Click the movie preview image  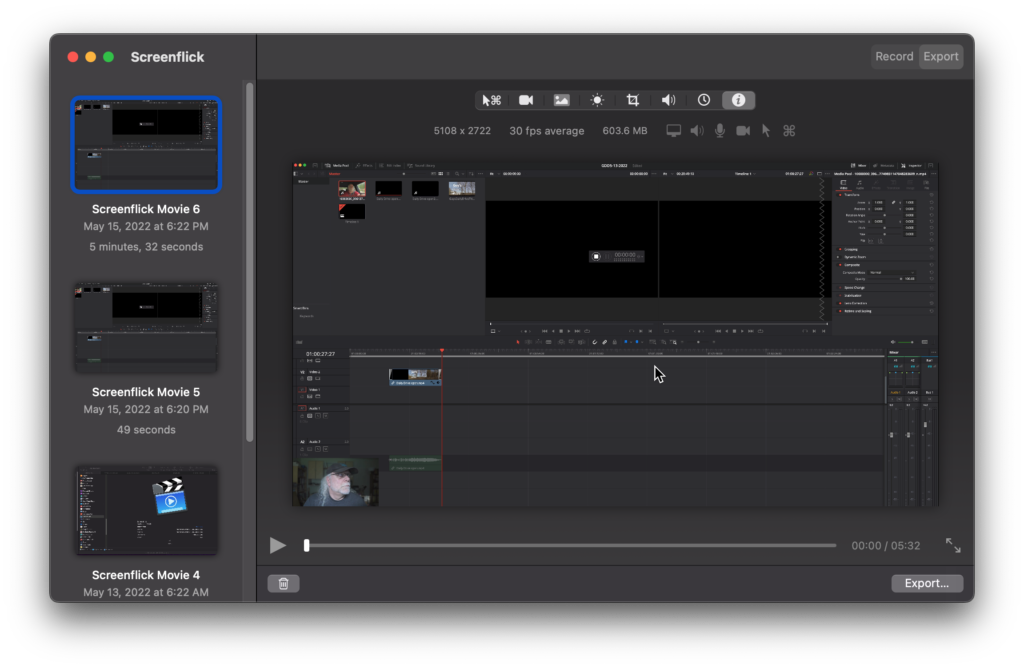point(615,334)
